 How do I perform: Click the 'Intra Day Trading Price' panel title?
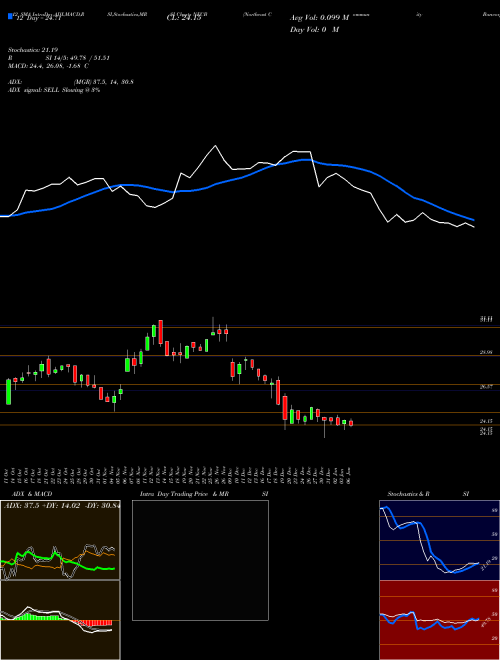(174, 494)
